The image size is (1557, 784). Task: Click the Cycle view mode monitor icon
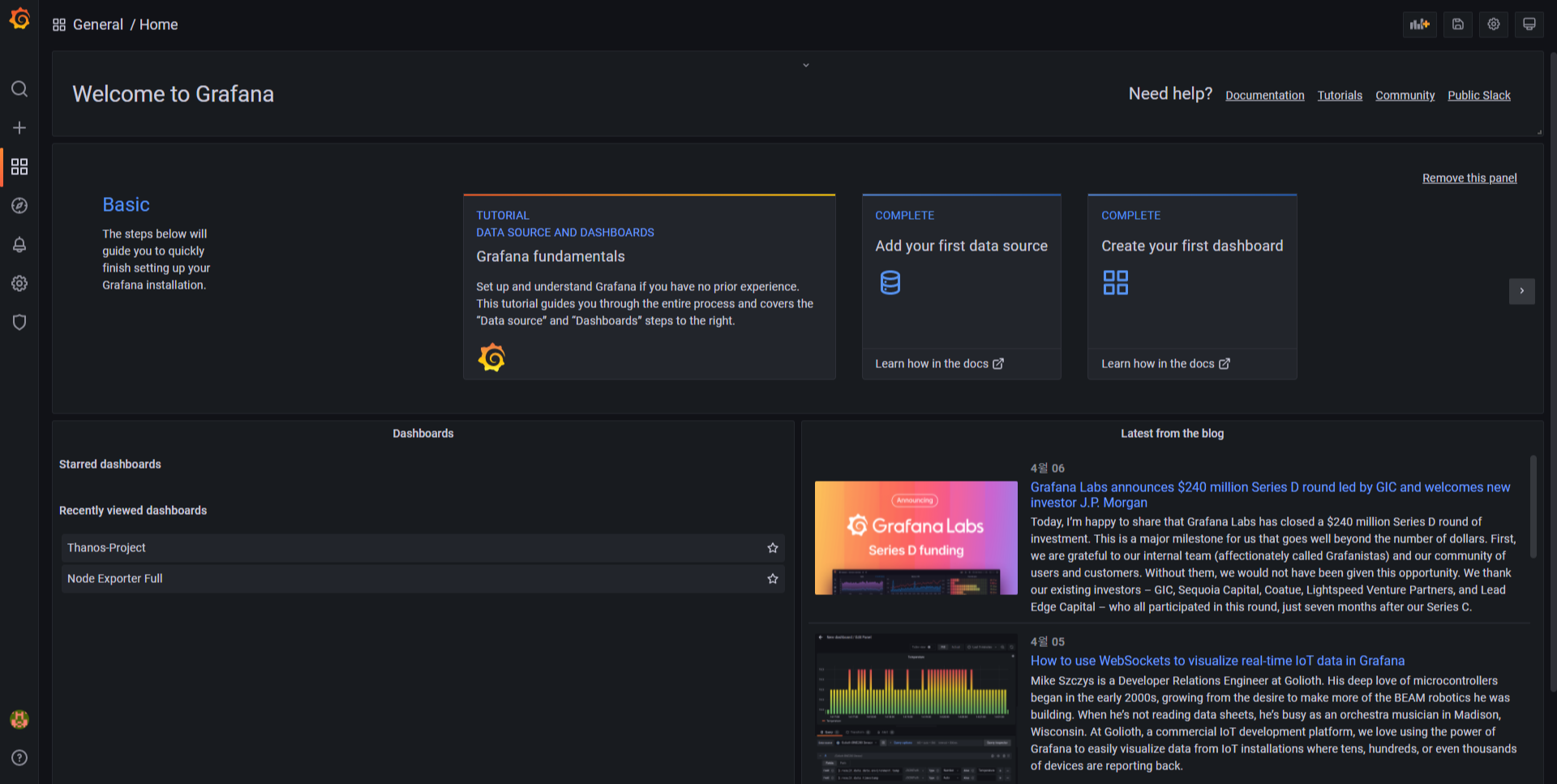[1529, 24]
